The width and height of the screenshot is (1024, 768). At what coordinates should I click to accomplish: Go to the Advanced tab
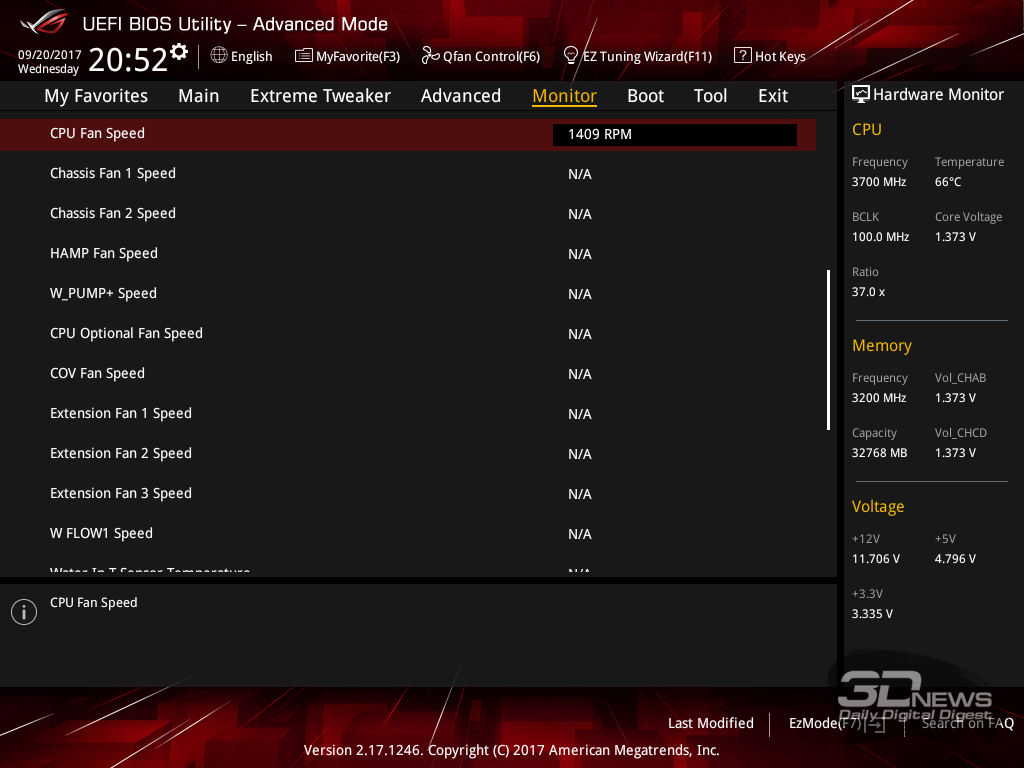[x=460, y=96]
